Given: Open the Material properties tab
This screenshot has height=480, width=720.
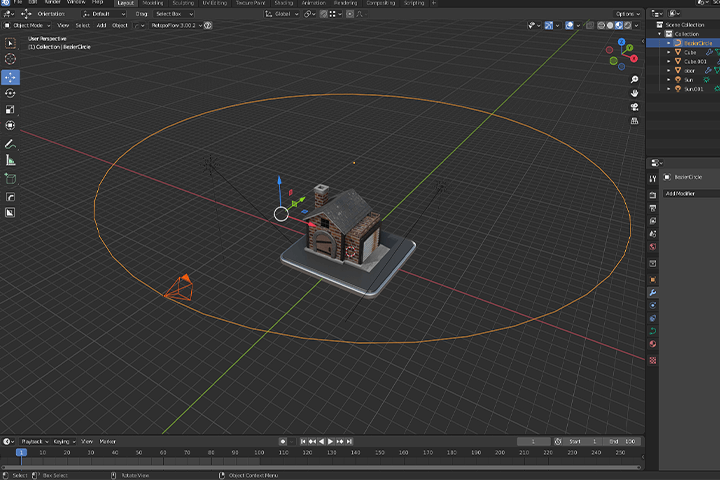Looking at the screenshot, I should [x=652, y=344].
